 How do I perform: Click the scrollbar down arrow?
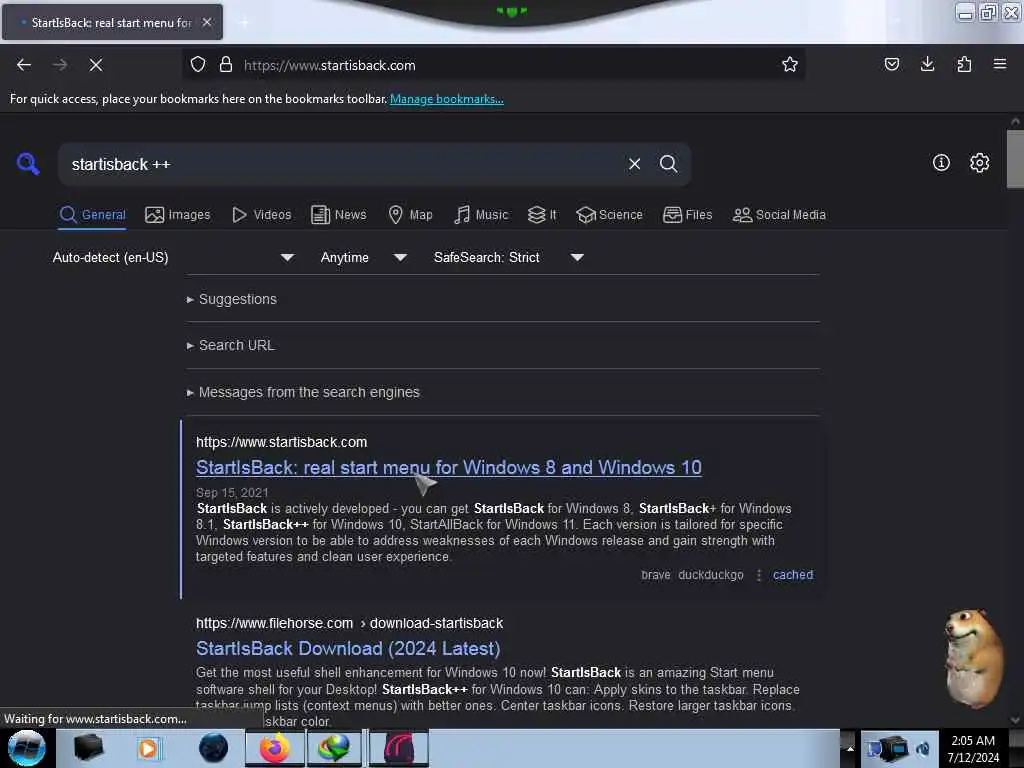1015,720
